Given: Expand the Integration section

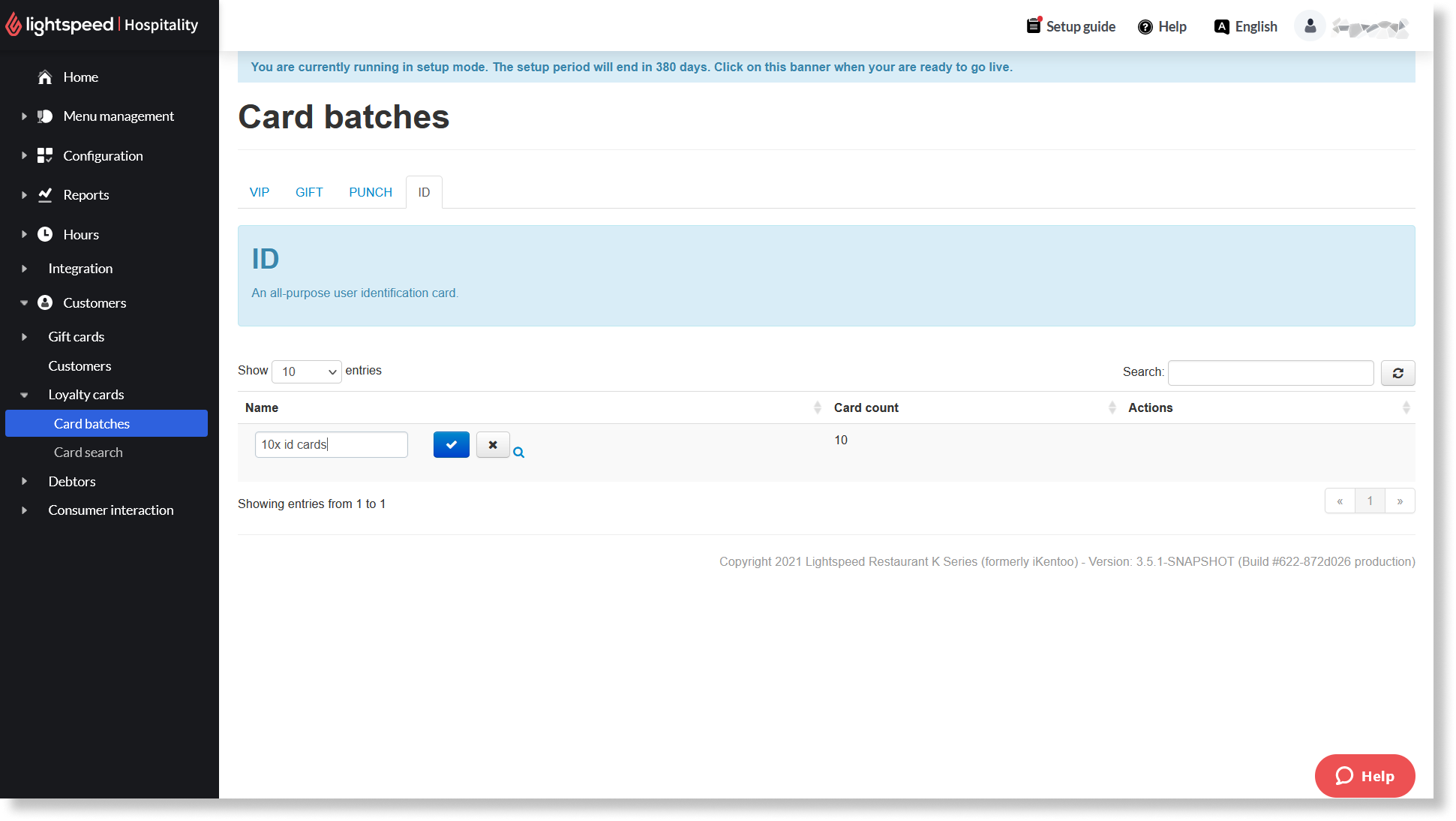Looking at the screenshot, I should tap(24, 269).
